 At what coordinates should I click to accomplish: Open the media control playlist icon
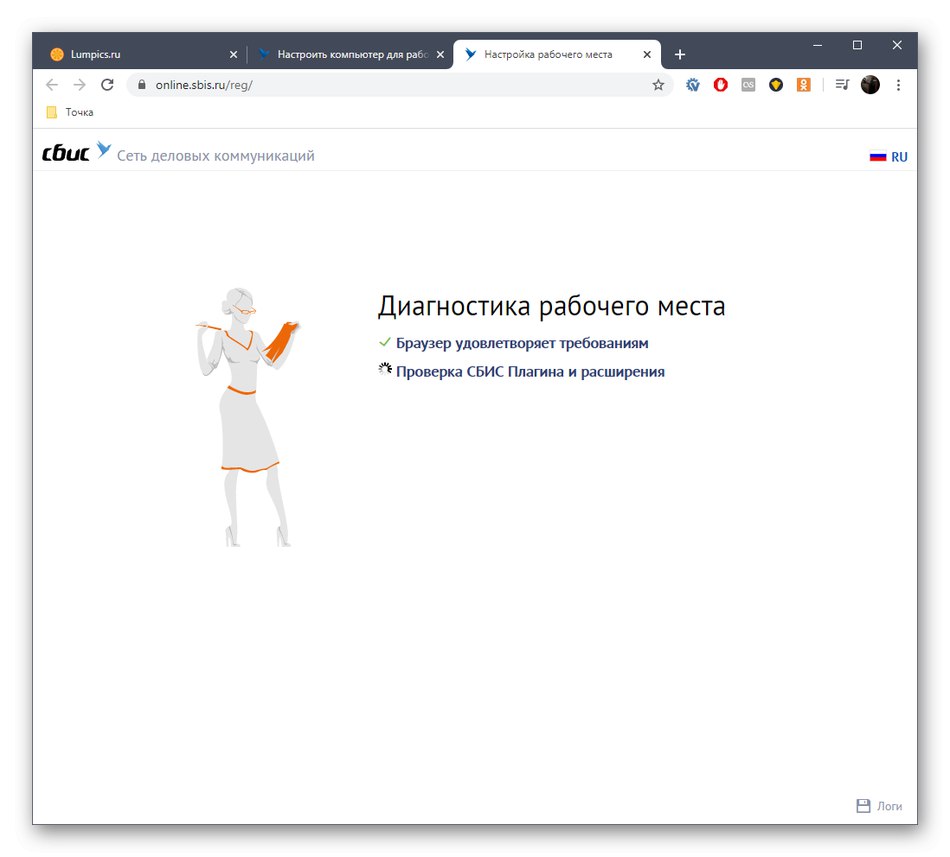[x=842, y=85]
